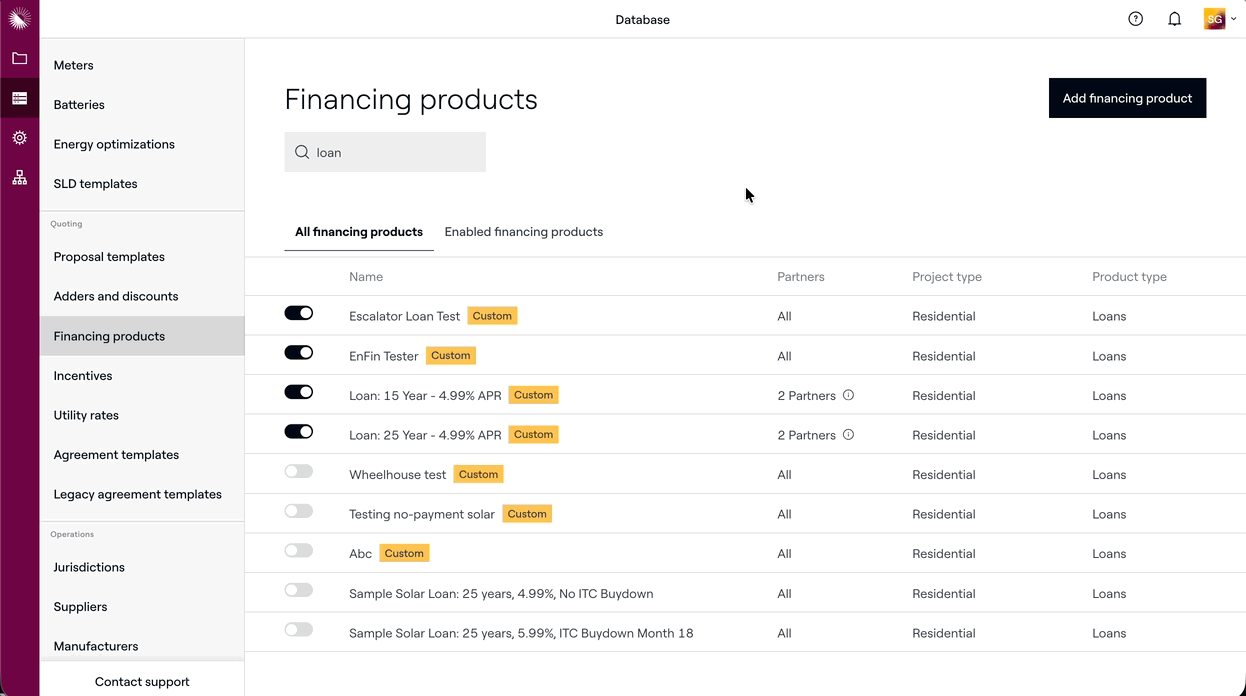1246x696 pixels.
Task: Click the Aurora logo icon in the top-left corner
Action: [x=19, y=18]
